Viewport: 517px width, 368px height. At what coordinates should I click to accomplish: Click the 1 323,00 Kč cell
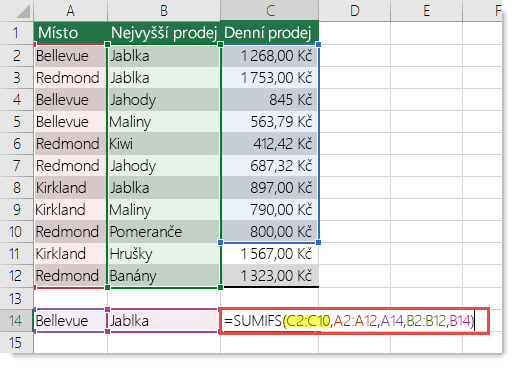pos(269,276)
